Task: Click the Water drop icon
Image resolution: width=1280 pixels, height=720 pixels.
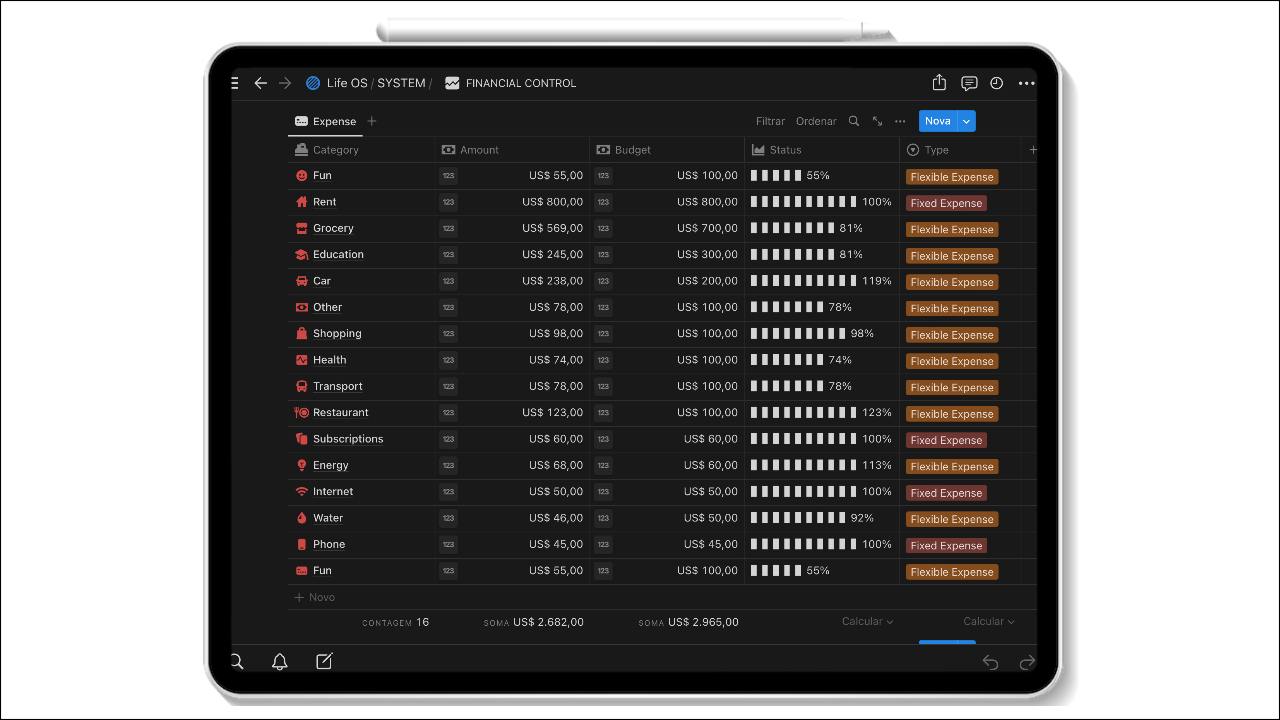Action: [302, 518]
